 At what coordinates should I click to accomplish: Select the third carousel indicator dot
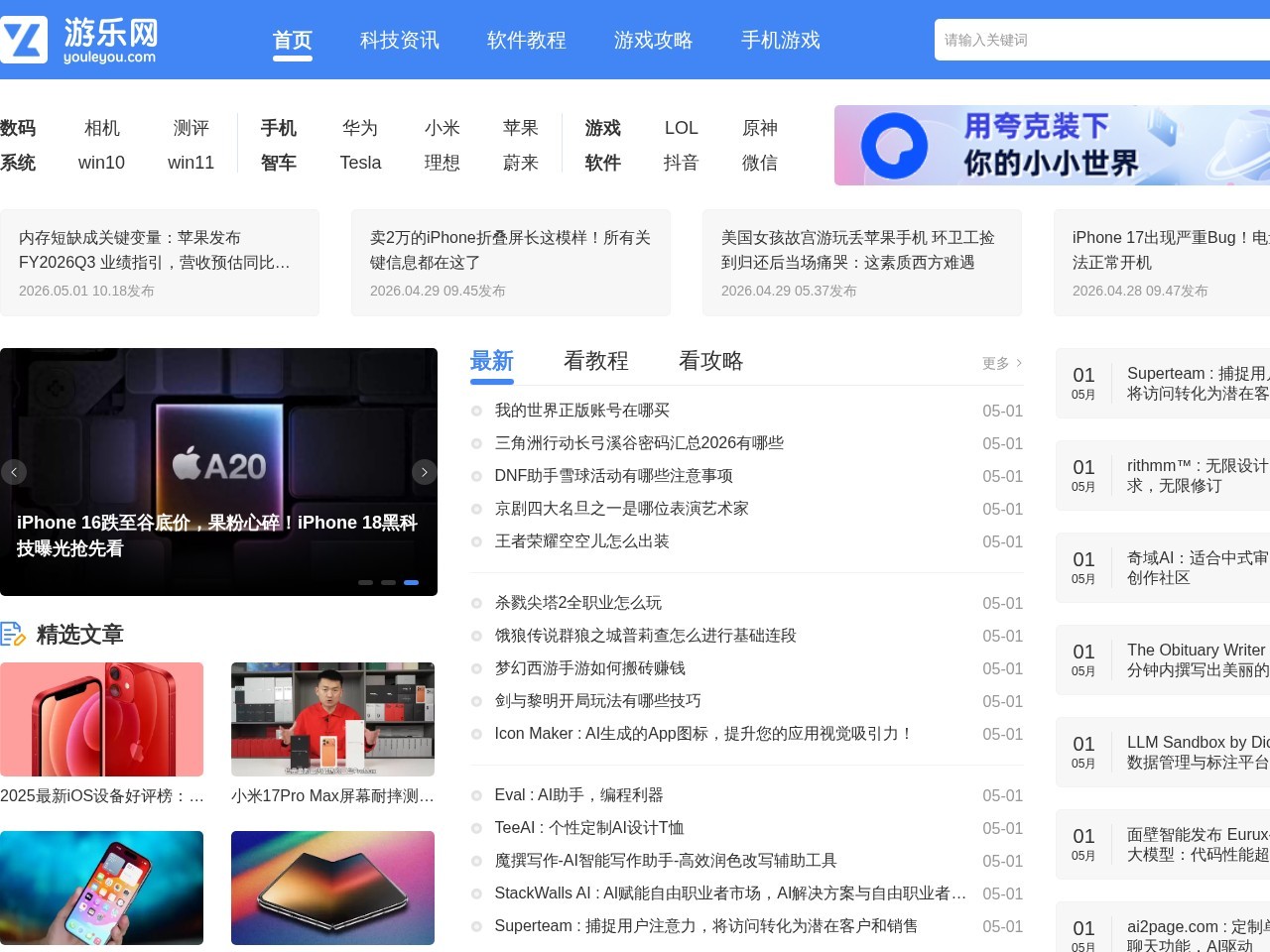click(411, 582)
